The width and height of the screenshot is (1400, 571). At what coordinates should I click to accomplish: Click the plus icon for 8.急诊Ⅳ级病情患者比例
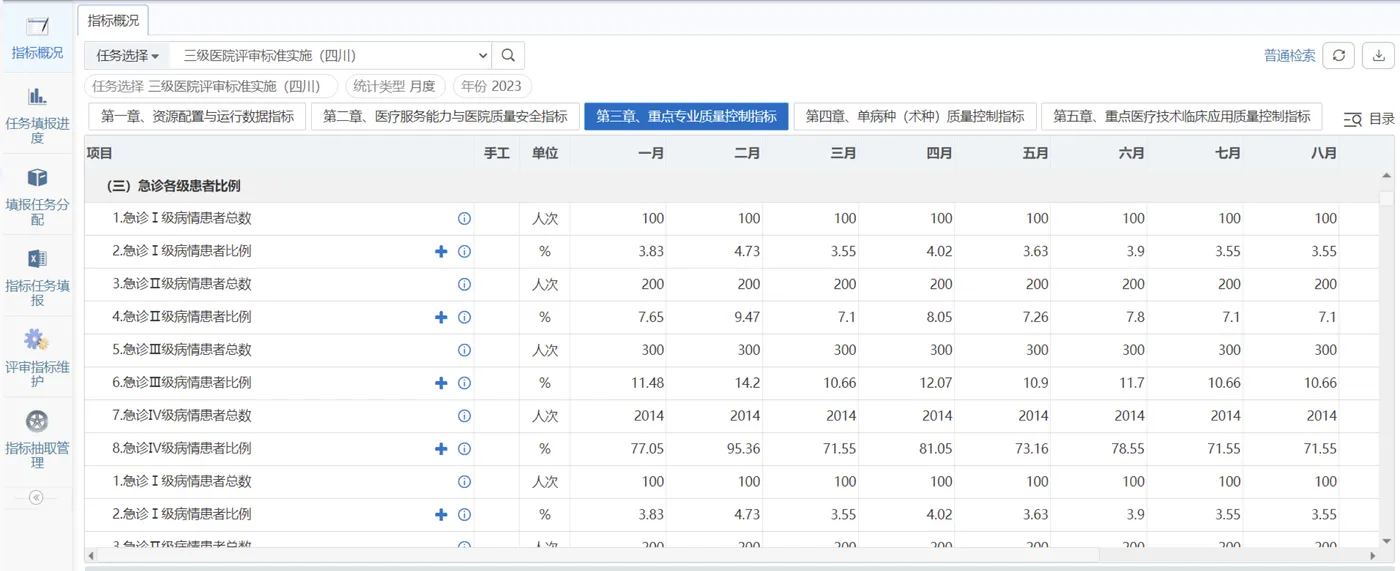tap(441, 449)
